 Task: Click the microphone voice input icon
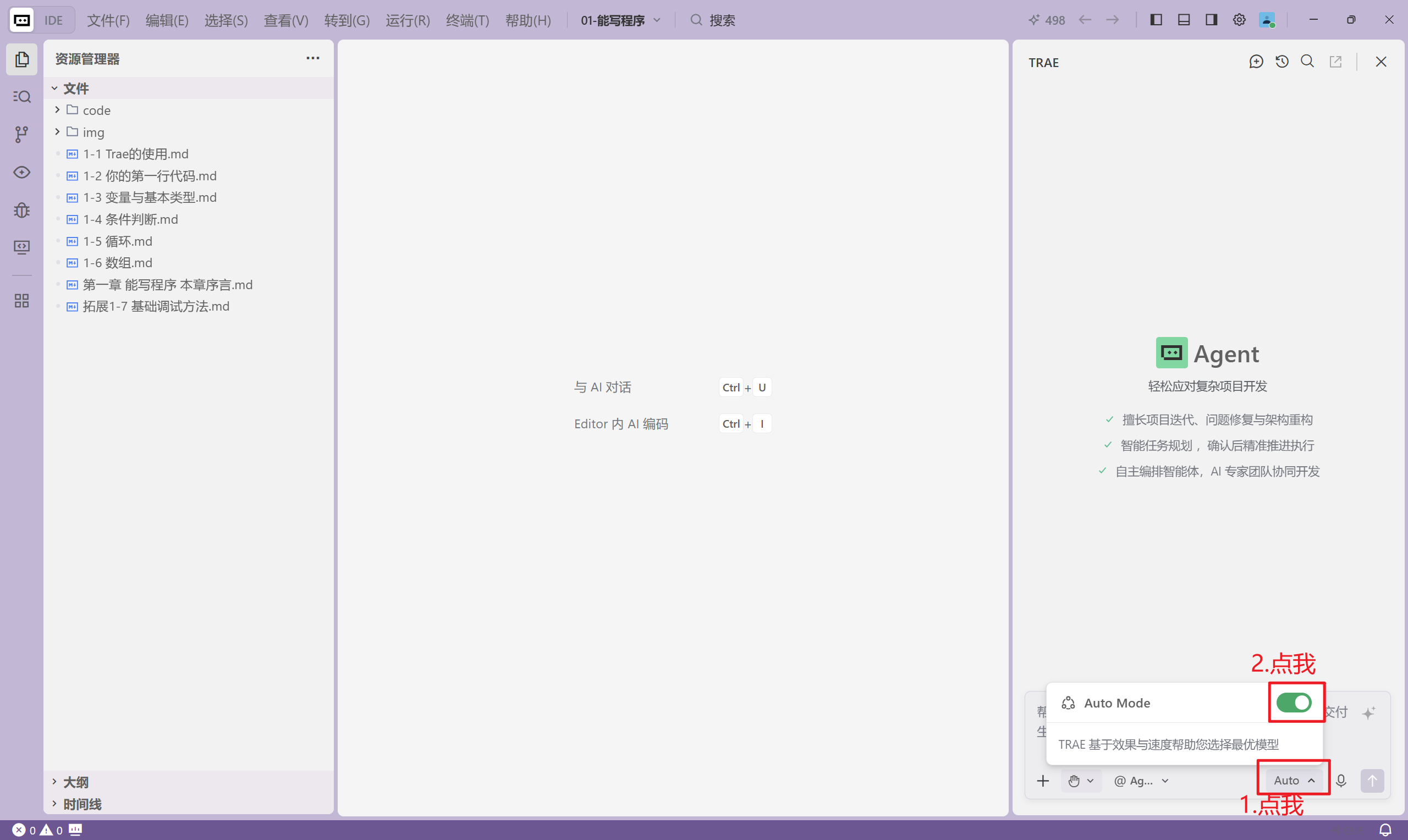(x=1341, y=781)
